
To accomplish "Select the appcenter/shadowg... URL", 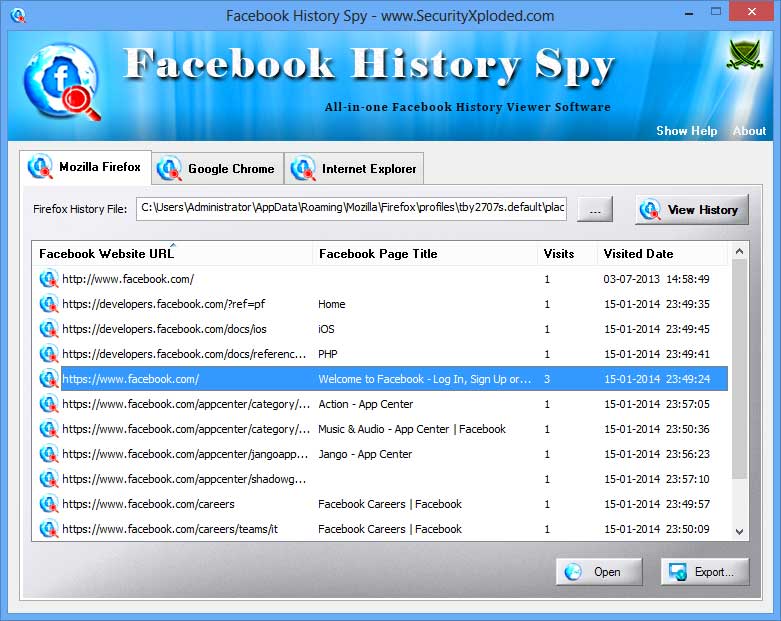I will tap(184, 479).
